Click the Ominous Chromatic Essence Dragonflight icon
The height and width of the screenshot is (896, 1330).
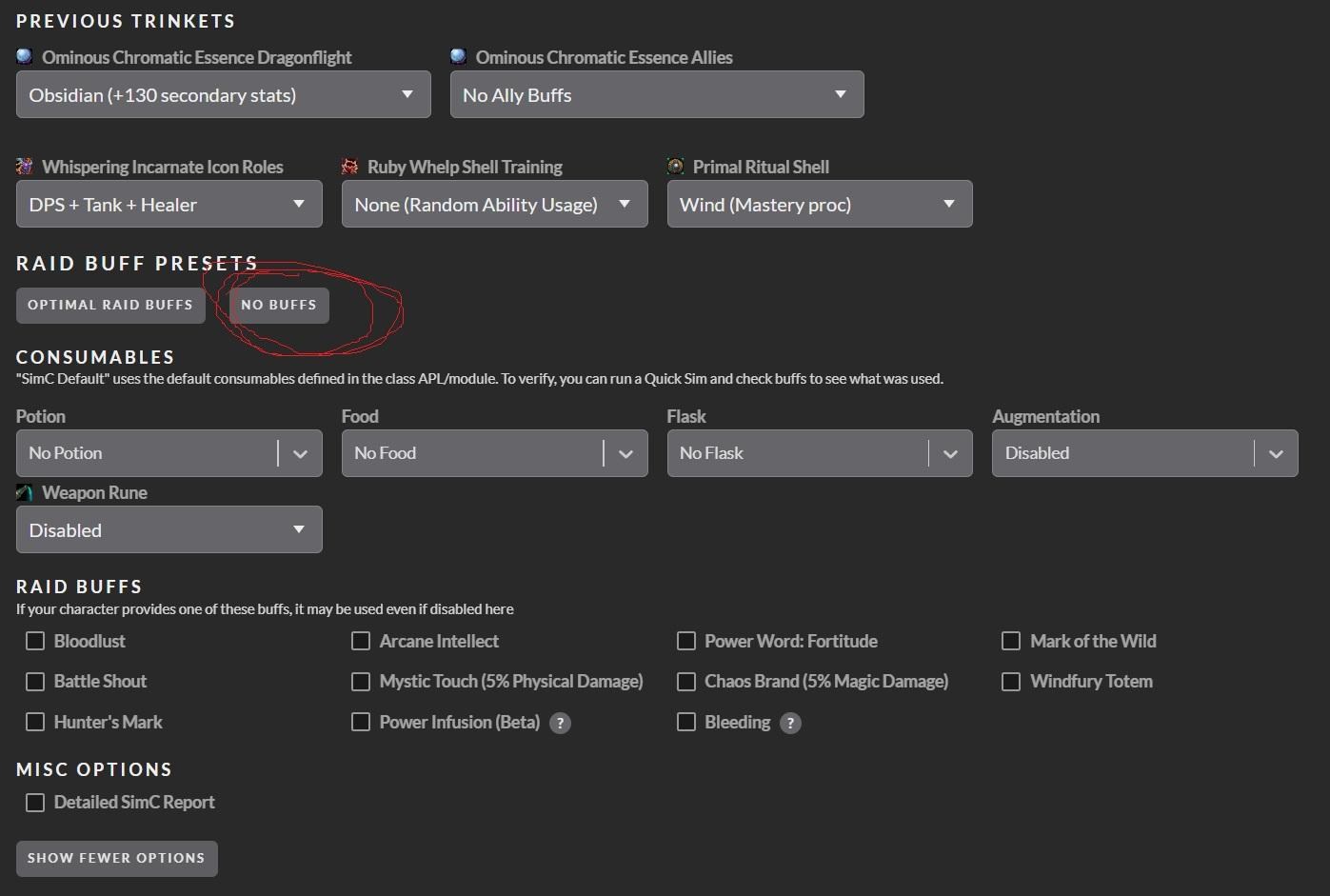coord(25,57)
